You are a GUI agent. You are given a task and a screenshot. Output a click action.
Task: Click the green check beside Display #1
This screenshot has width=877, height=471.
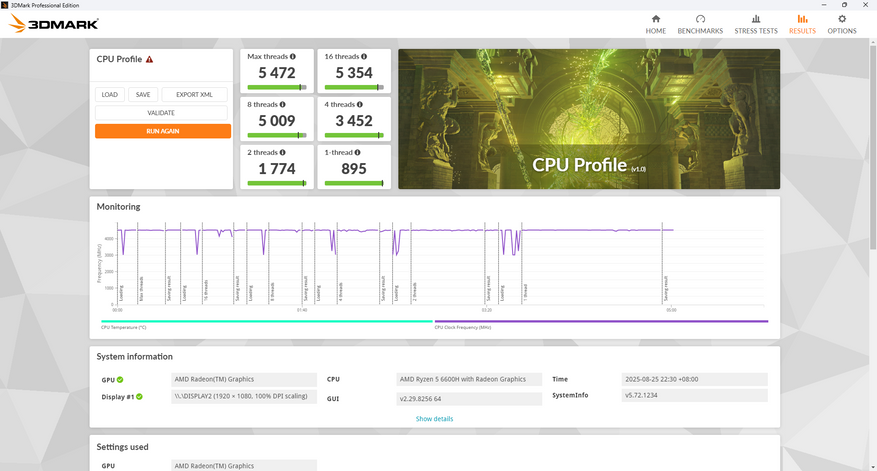coord(139,397)
